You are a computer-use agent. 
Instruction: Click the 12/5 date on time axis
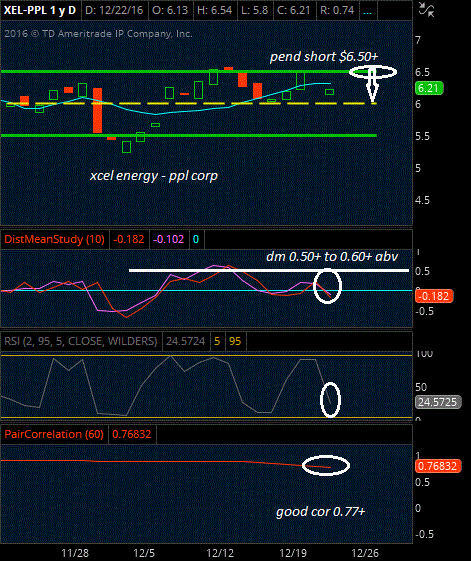click(x=144, y=553)
